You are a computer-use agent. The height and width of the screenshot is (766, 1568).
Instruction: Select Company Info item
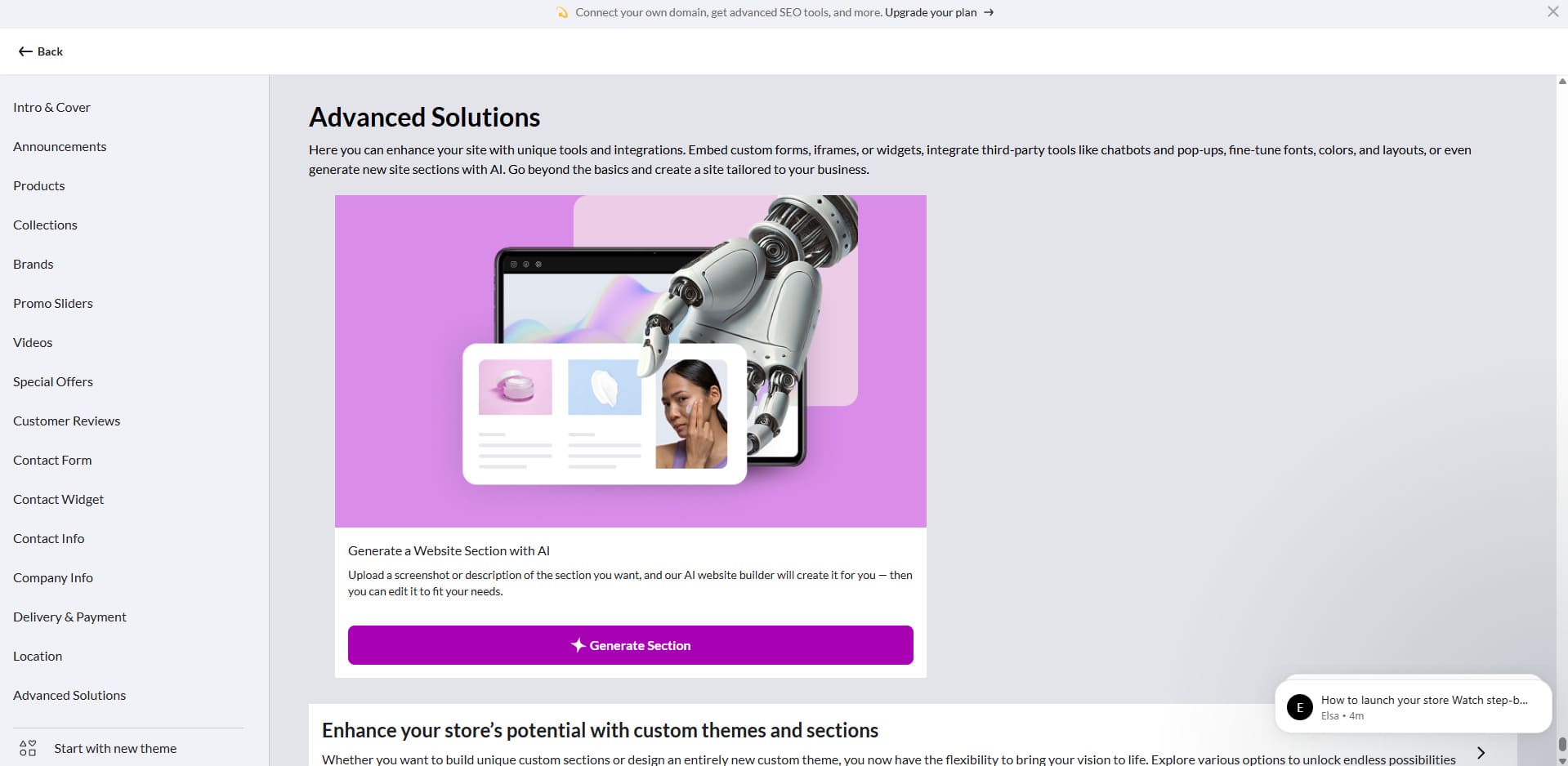[53, 577]
